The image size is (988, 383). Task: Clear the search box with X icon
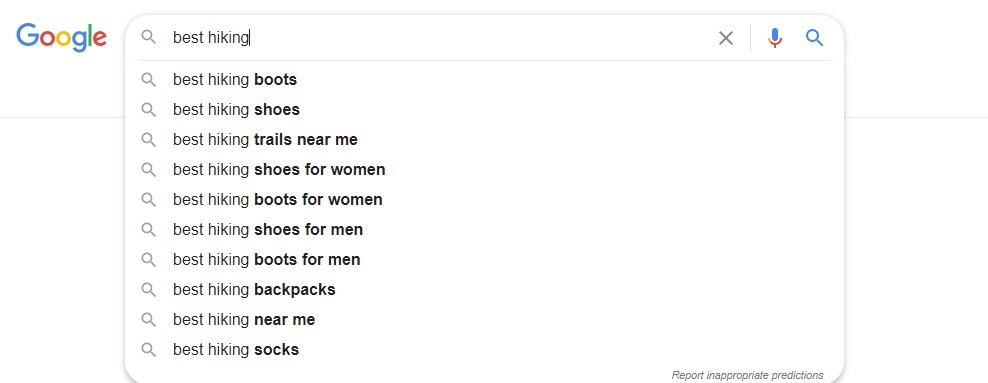point(726,38)
